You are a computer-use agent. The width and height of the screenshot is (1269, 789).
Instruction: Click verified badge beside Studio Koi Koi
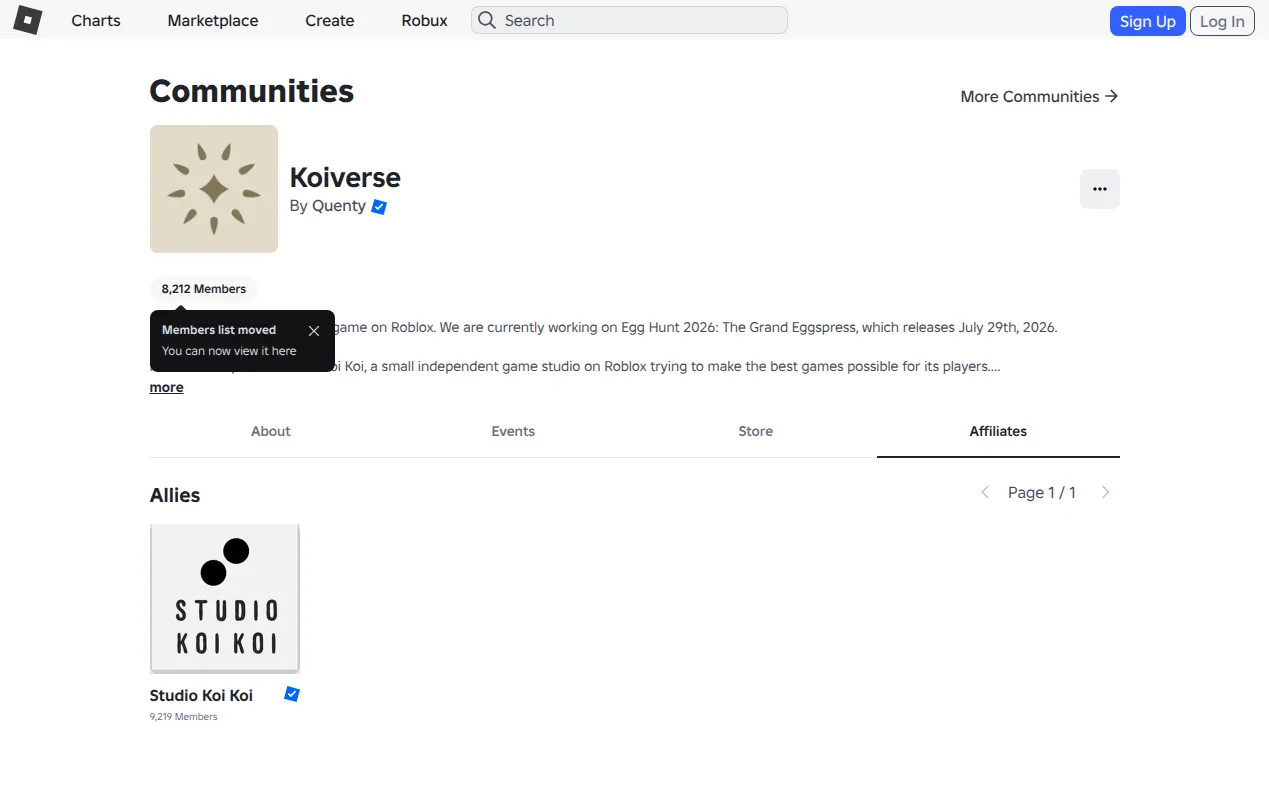[292, 694]
